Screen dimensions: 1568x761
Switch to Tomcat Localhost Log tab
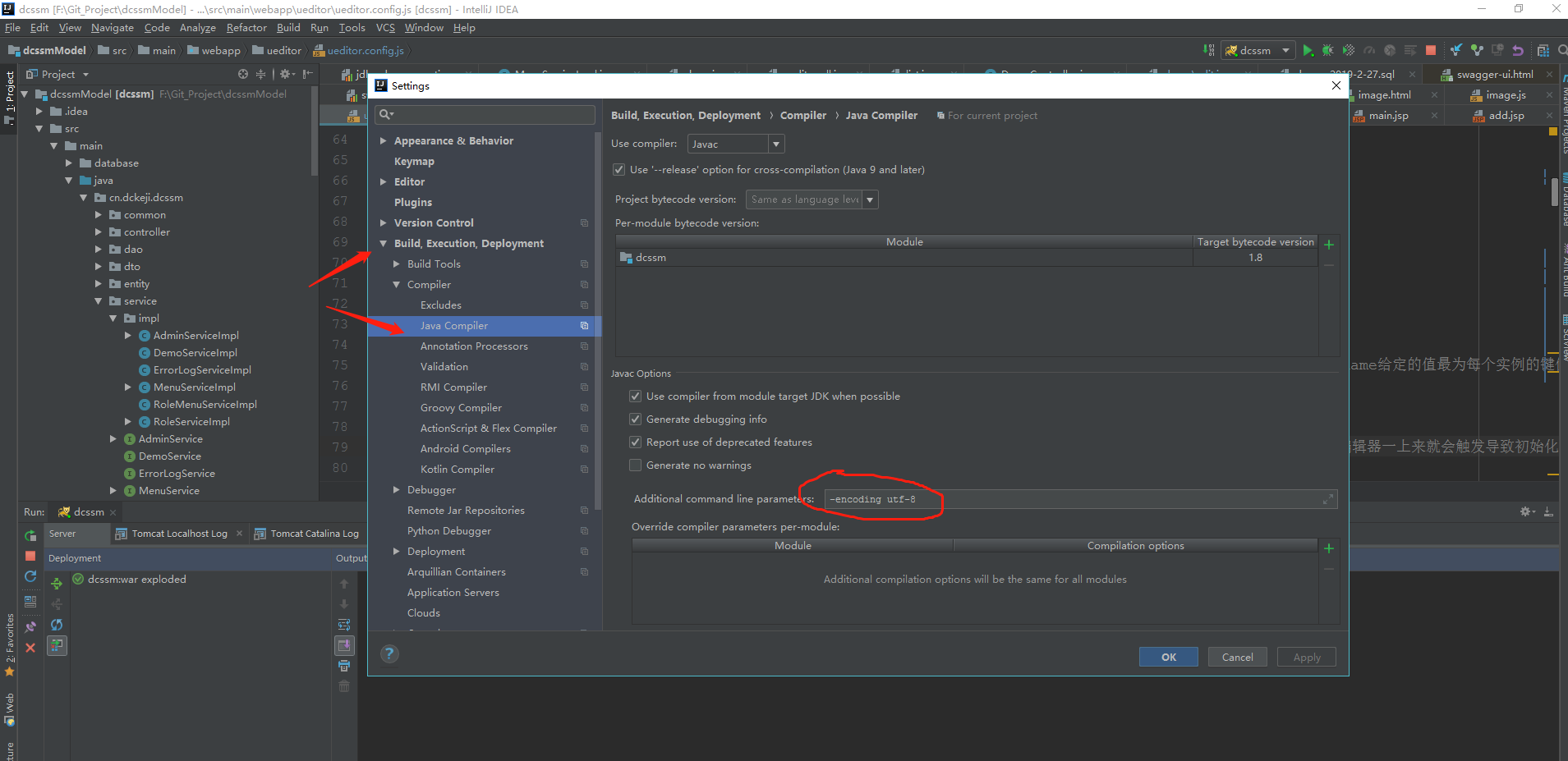coord(179,534)
